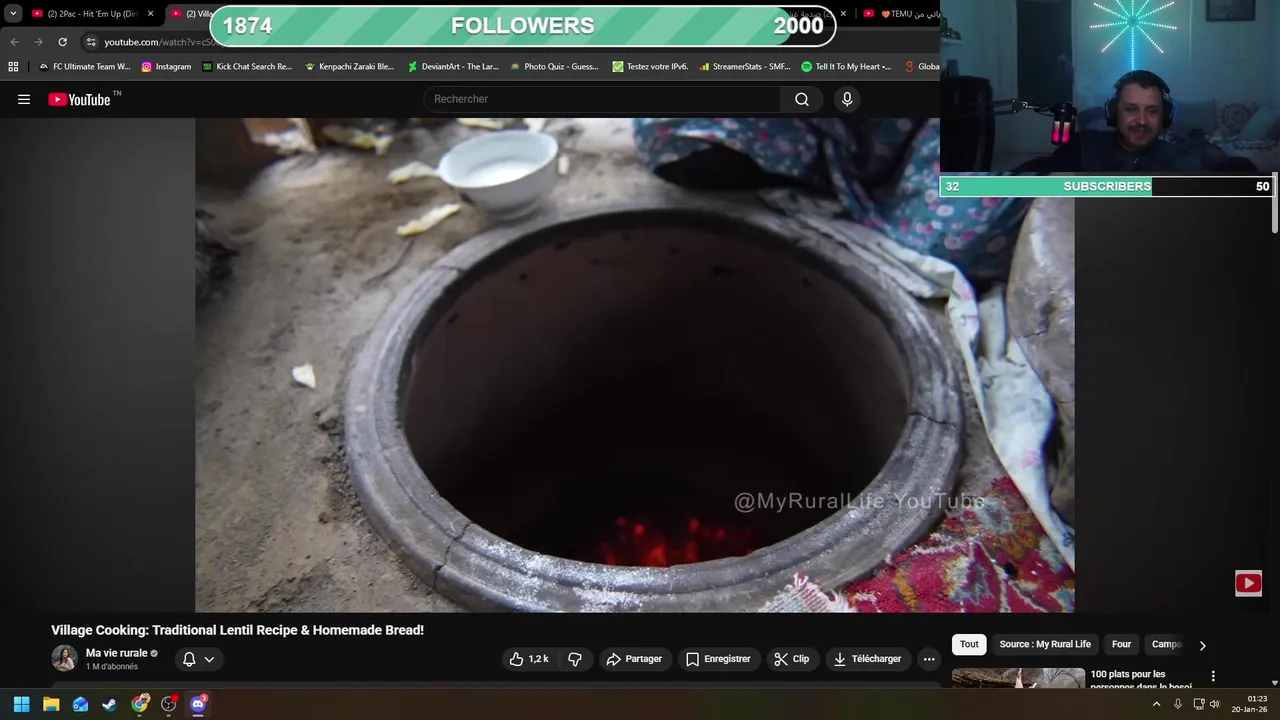
Task: Open the Instagram bookmark
Action: [166, 67]
